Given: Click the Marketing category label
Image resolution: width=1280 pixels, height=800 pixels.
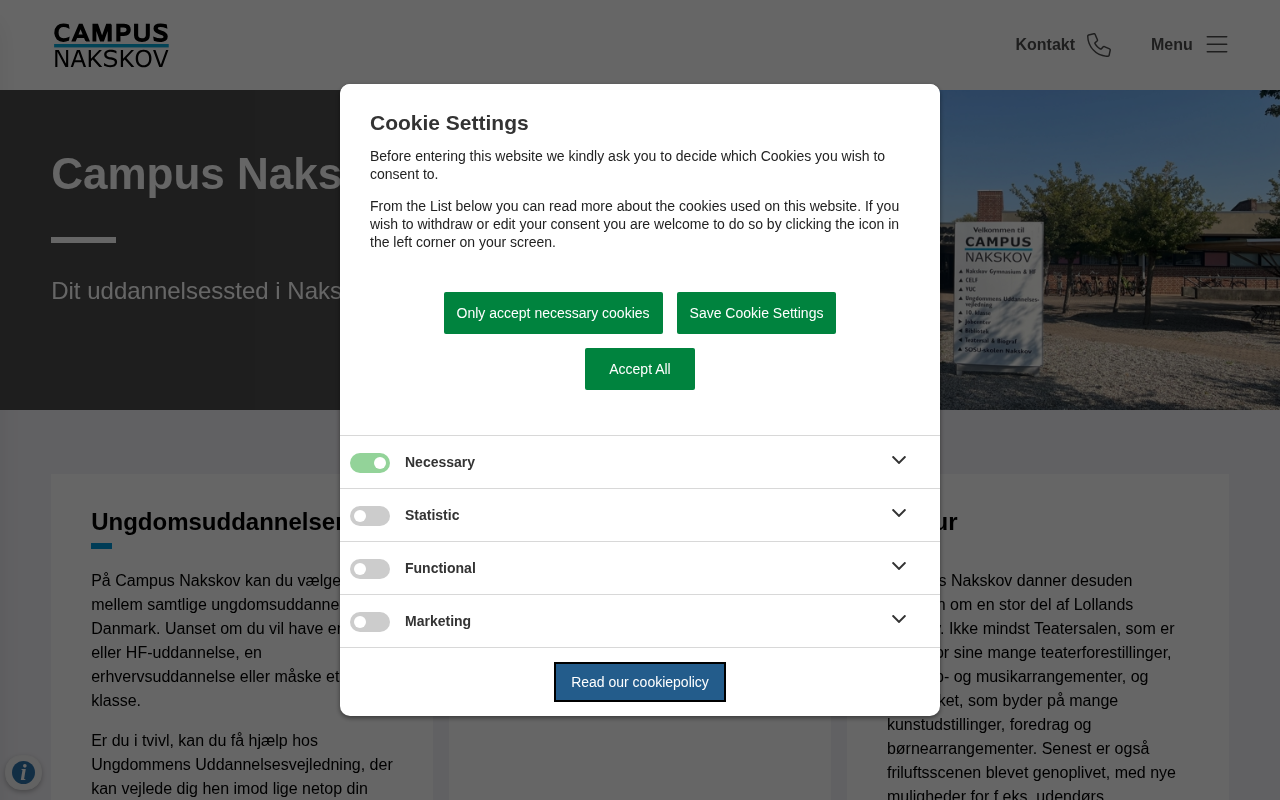Looking at the screenshot, I should coord(438,621).
